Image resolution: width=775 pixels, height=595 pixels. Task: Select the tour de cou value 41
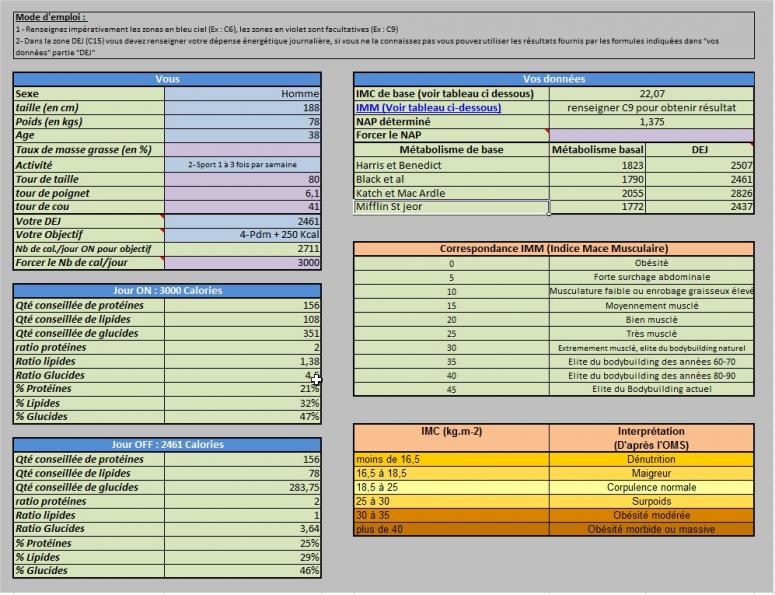[243, 207]
